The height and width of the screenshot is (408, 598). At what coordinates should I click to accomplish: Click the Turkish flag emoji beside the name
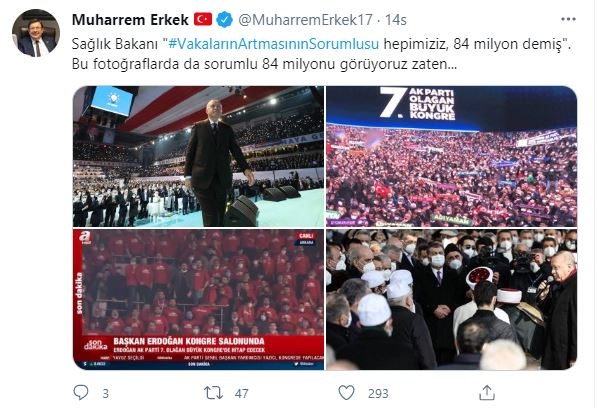coord(203,19)
